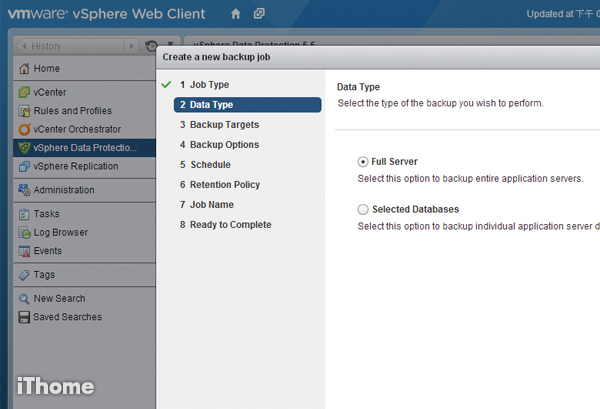Click the new window icon in the header
The width and height of the screenshot is (600, 409).
(260, 14)
